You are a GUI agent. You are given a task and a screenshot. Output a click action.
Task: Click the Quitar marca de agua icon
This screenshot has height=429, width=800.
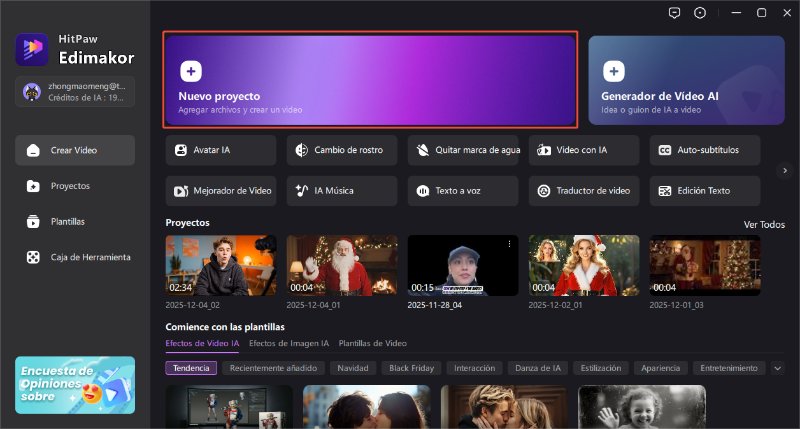422,150
